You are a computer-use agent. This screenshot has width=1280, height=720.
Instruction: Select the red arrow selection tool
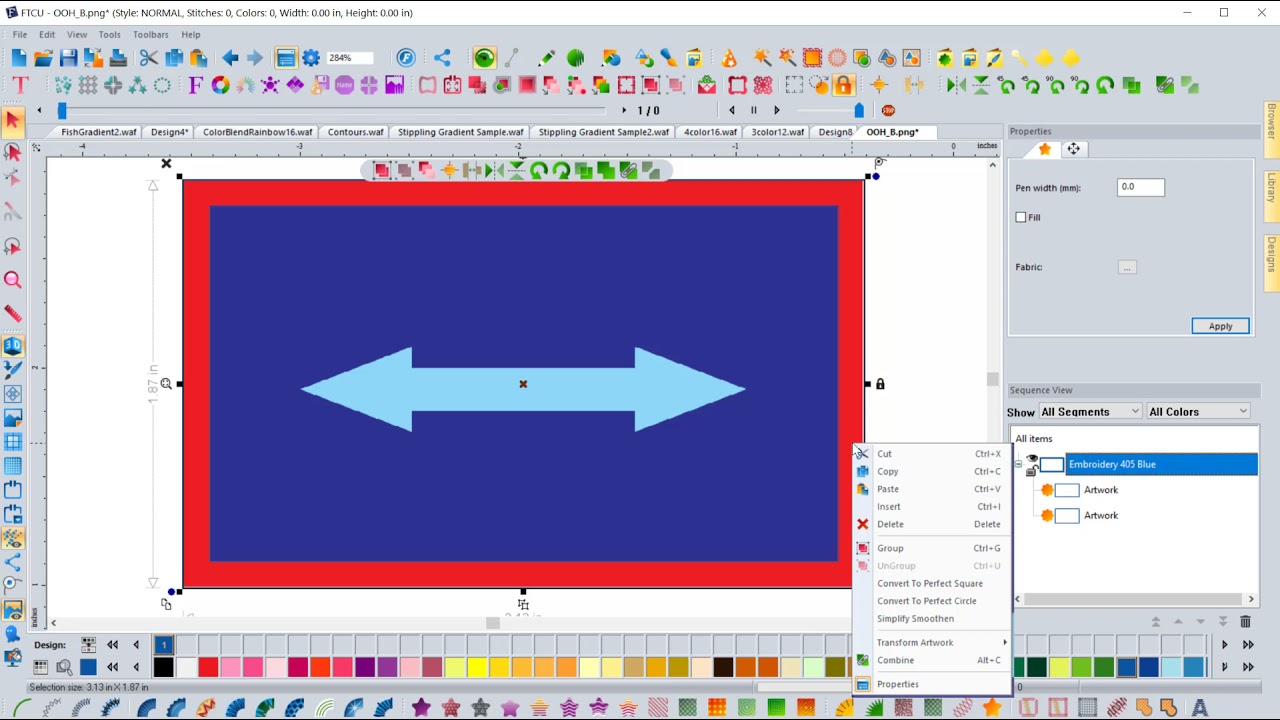click(13, 121)
